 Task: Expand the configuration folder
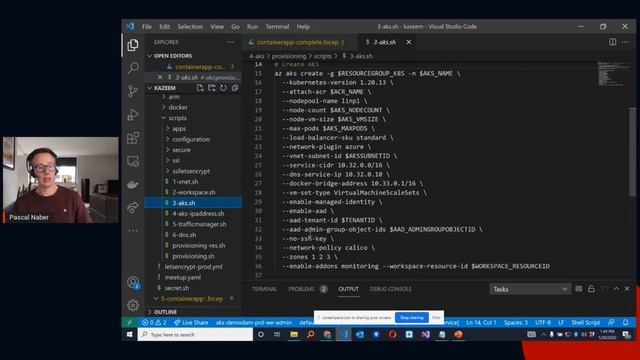(x=191, y=139)
